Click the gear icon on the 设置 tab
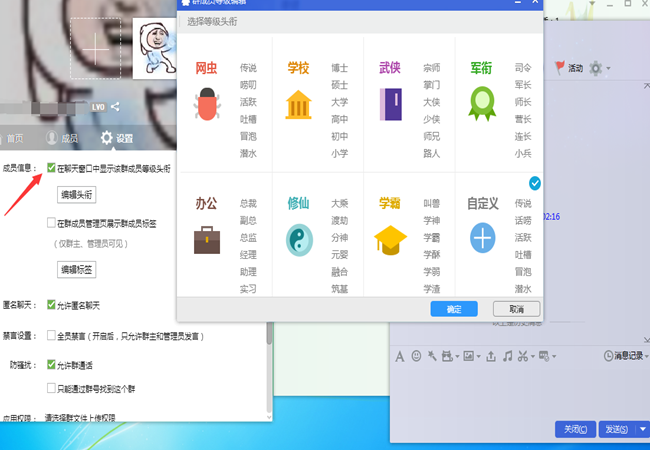 [x=107, y=138]
